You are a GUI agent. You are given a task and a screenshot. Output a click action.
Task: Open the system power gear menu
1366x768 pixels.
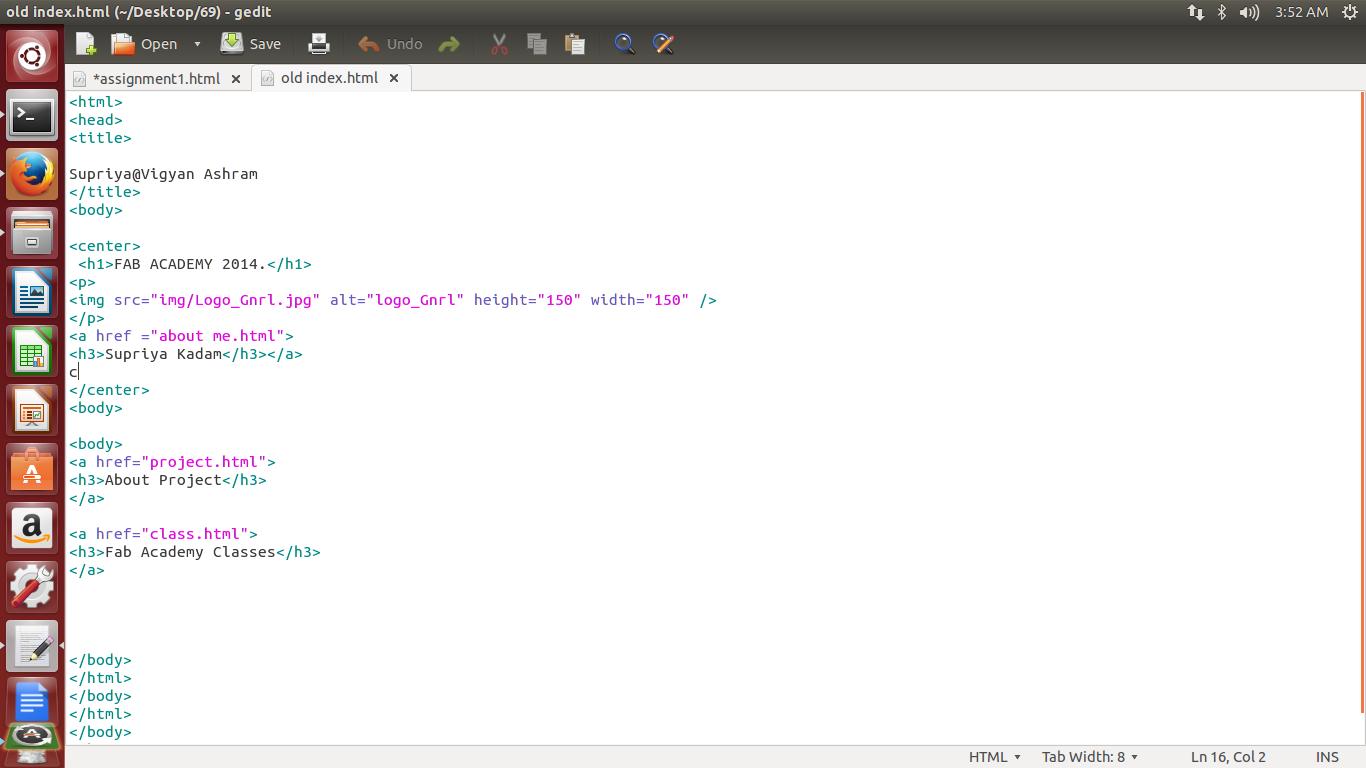[x=1349, y=12]
